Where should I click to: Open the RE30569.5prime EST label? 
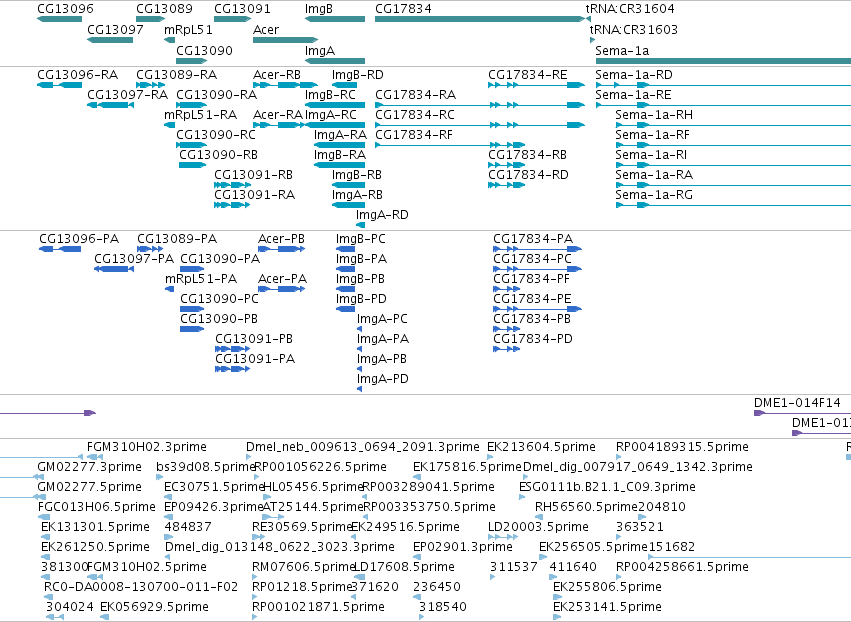point(303,526)
